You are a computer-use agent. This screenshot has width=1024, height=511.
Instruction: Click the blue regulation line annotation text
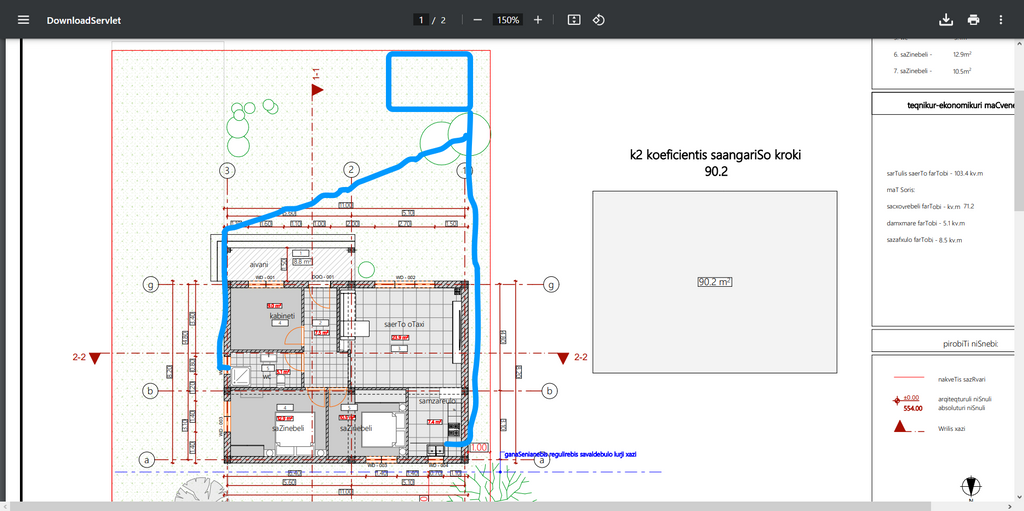[570, 453]
